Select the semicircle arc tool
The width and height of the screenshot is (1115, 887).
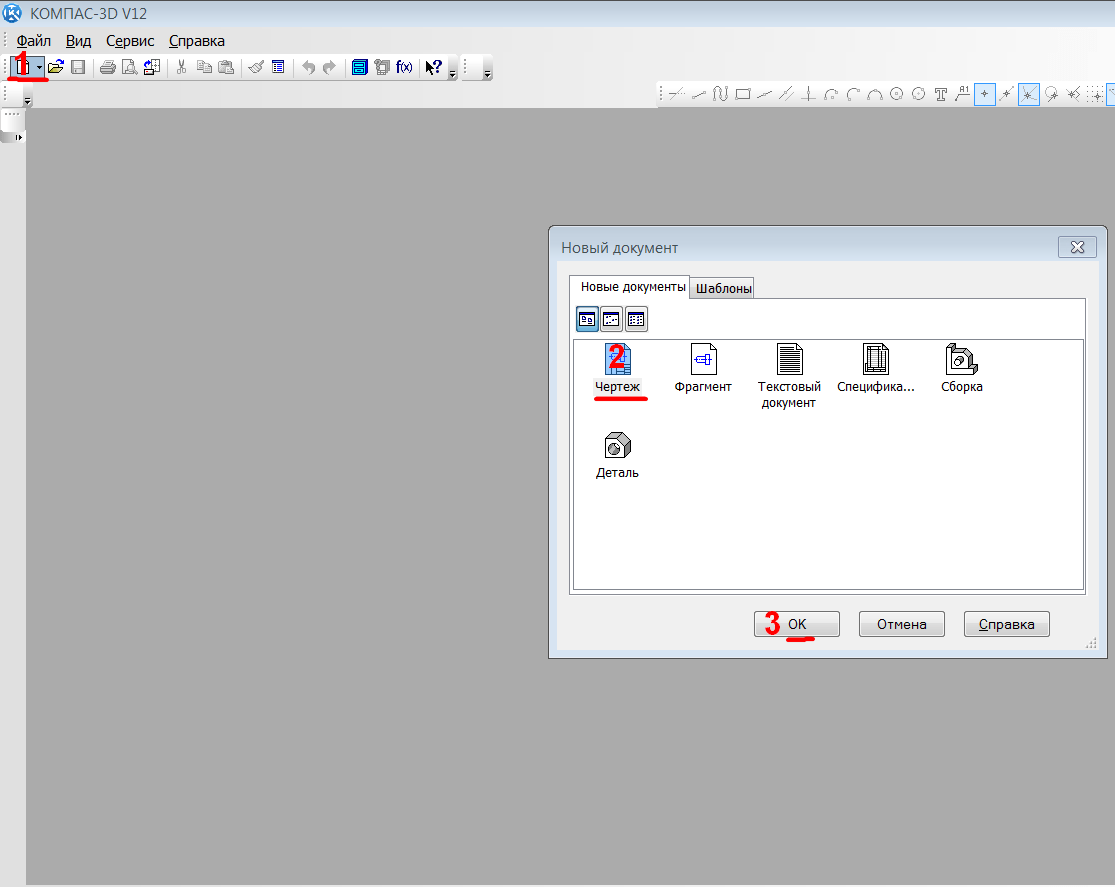[x=875, y=94]
